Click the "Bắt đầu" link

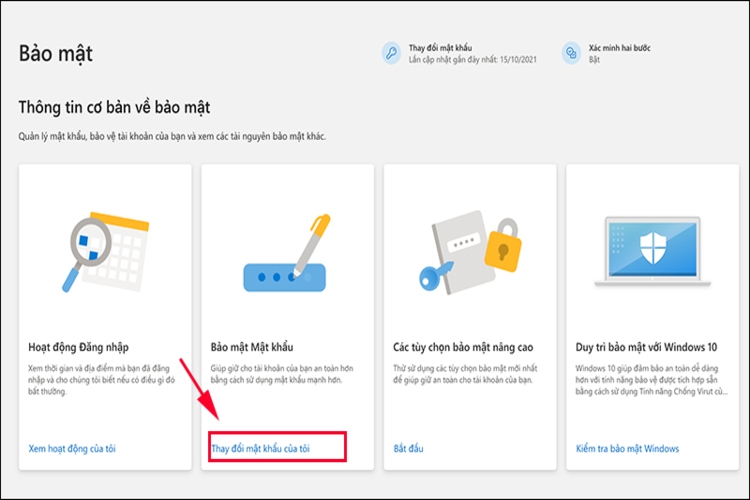[408, 449]
